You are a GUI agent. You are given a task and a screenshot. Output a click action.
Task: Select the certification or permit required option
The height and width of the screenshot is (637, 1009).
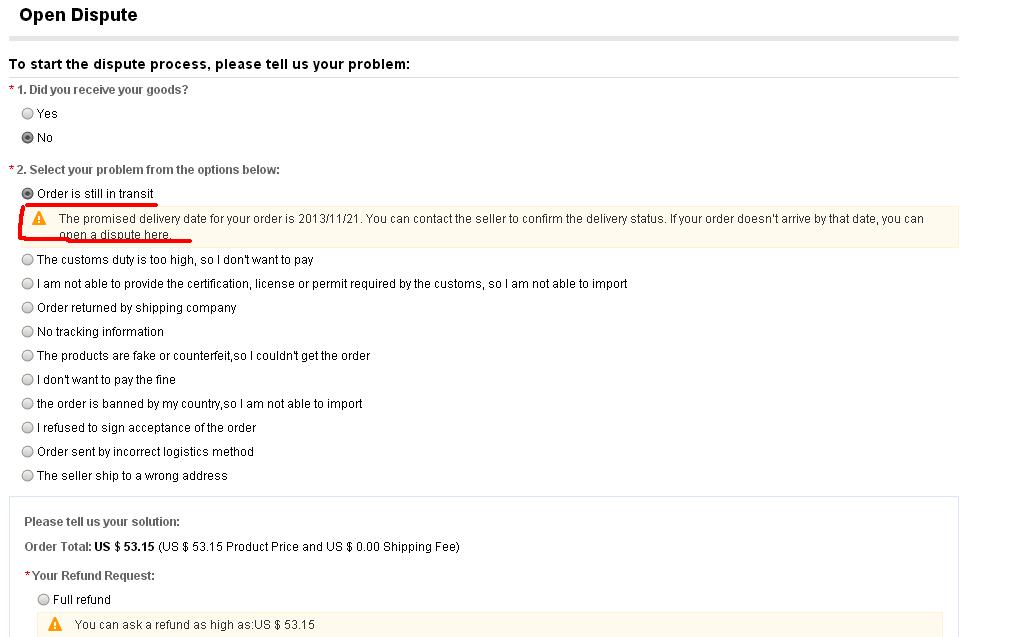(x=27, y=284)
